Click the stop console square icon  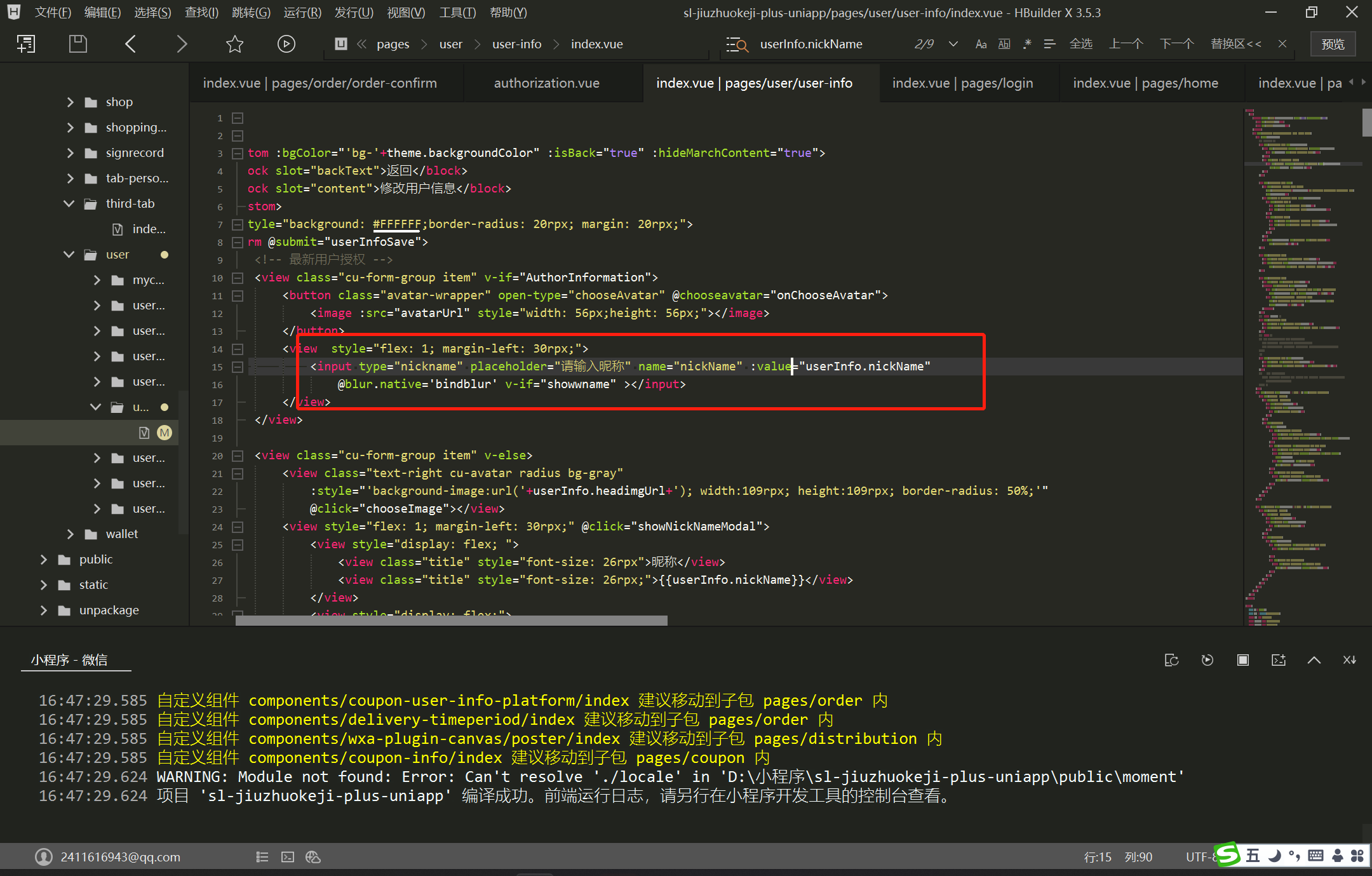pos(1242,660)
